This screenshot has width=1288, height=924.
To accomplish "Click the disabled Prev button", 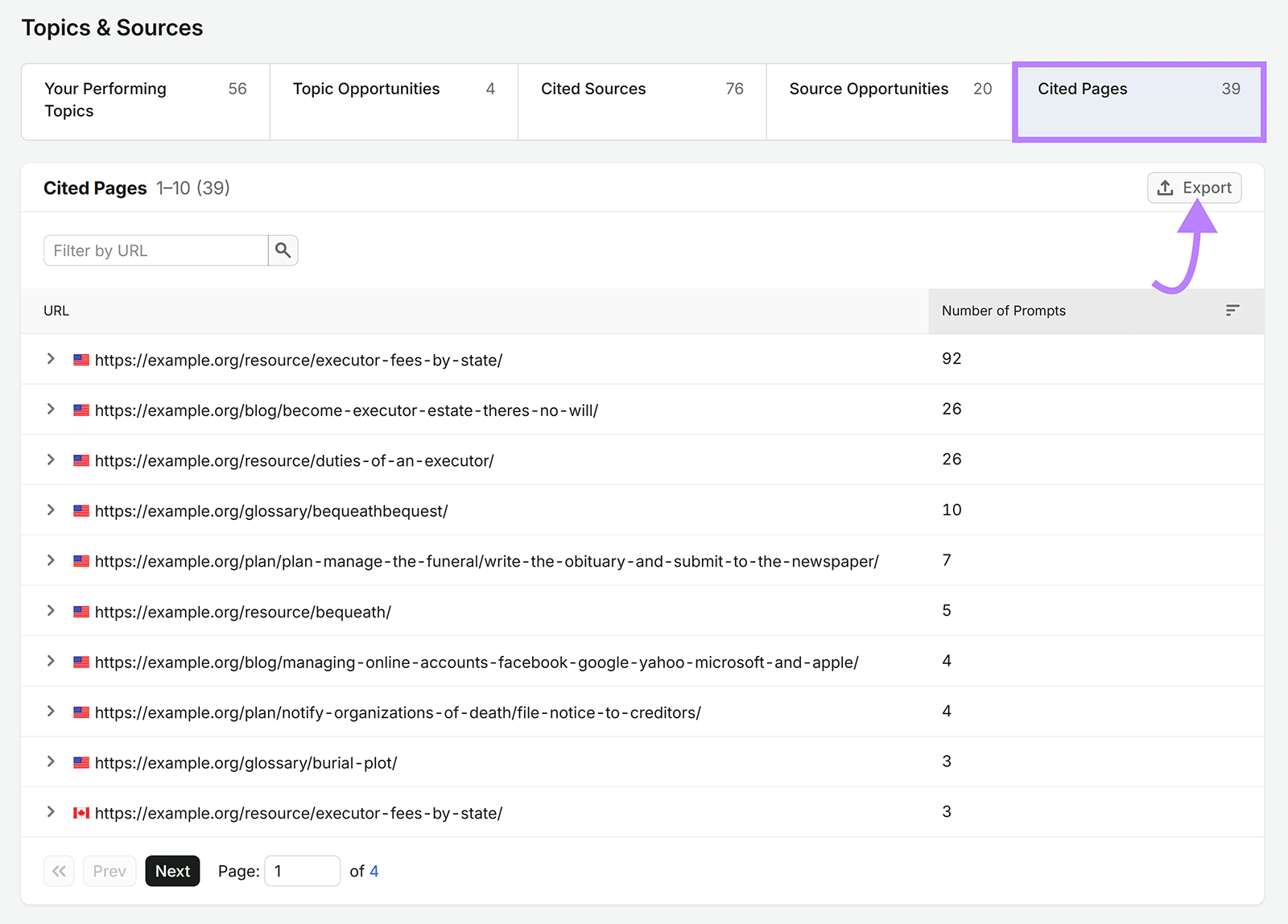I will click(109, 871).
